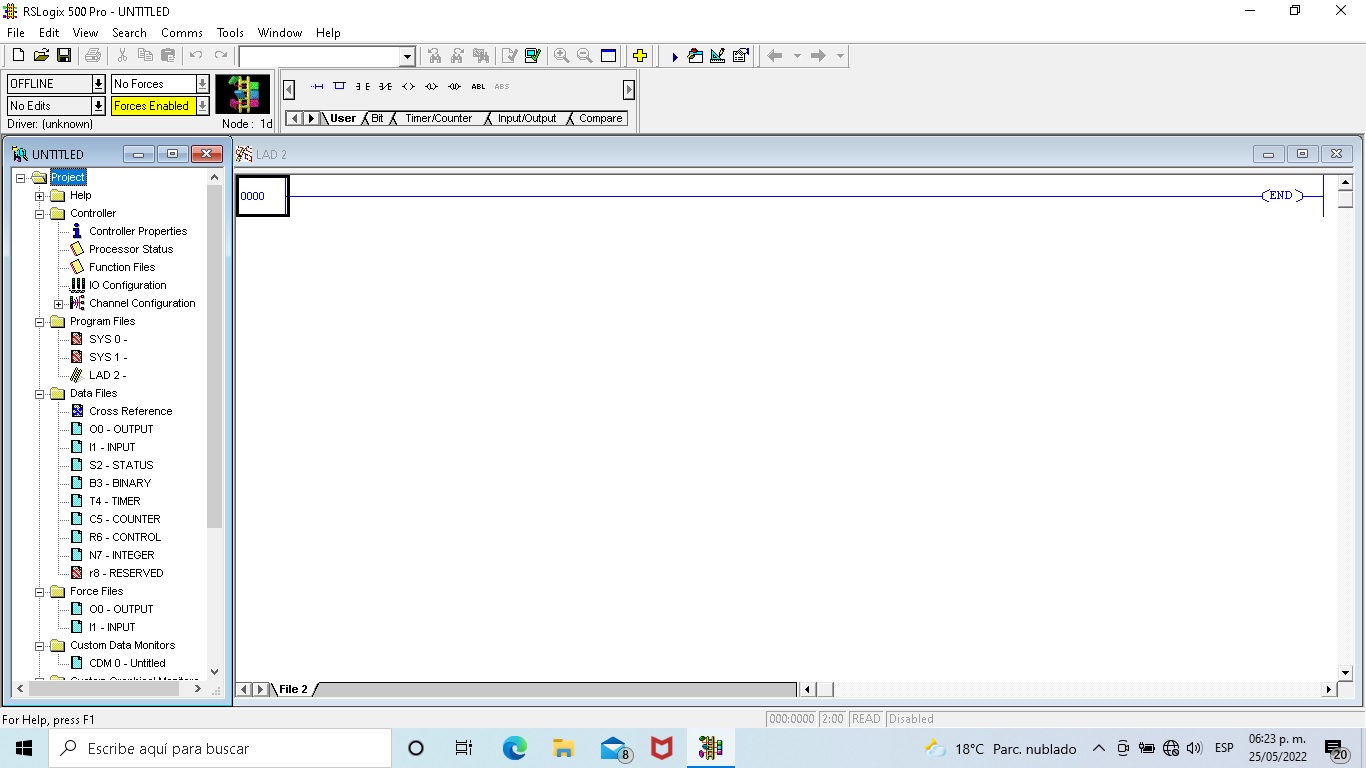The image size is (1366, 768).
Task: Insert Examine If Closed (XIC) contact
Action: tap(362, 87)
